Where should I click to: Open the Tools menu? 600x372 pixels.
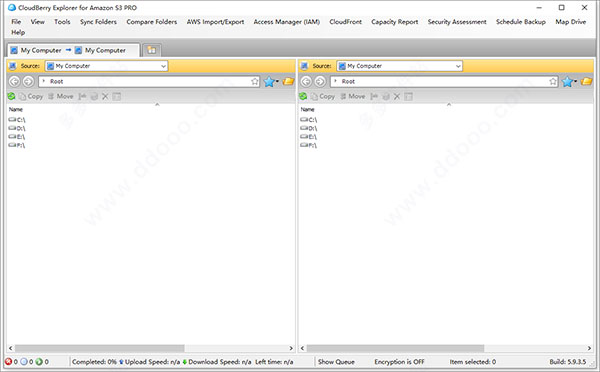tap(62, 22)
